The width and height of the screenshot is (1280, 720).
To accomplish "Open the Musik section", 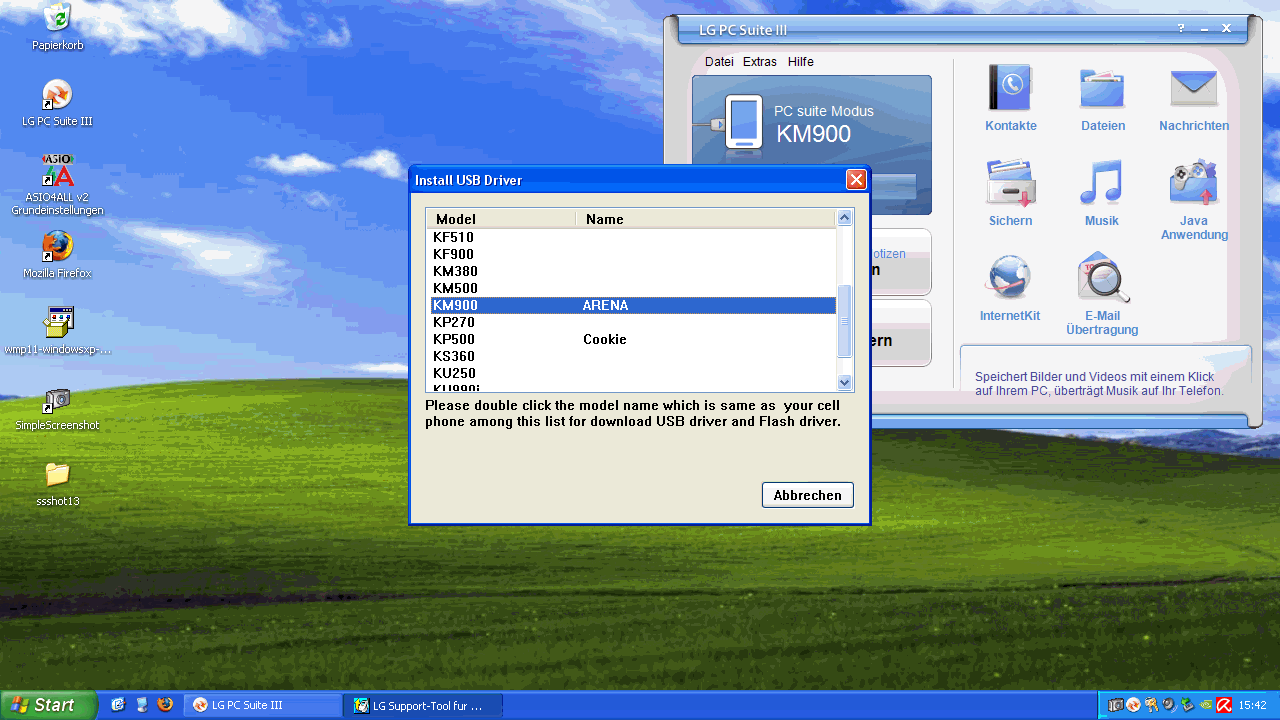I will [1102, 193].
